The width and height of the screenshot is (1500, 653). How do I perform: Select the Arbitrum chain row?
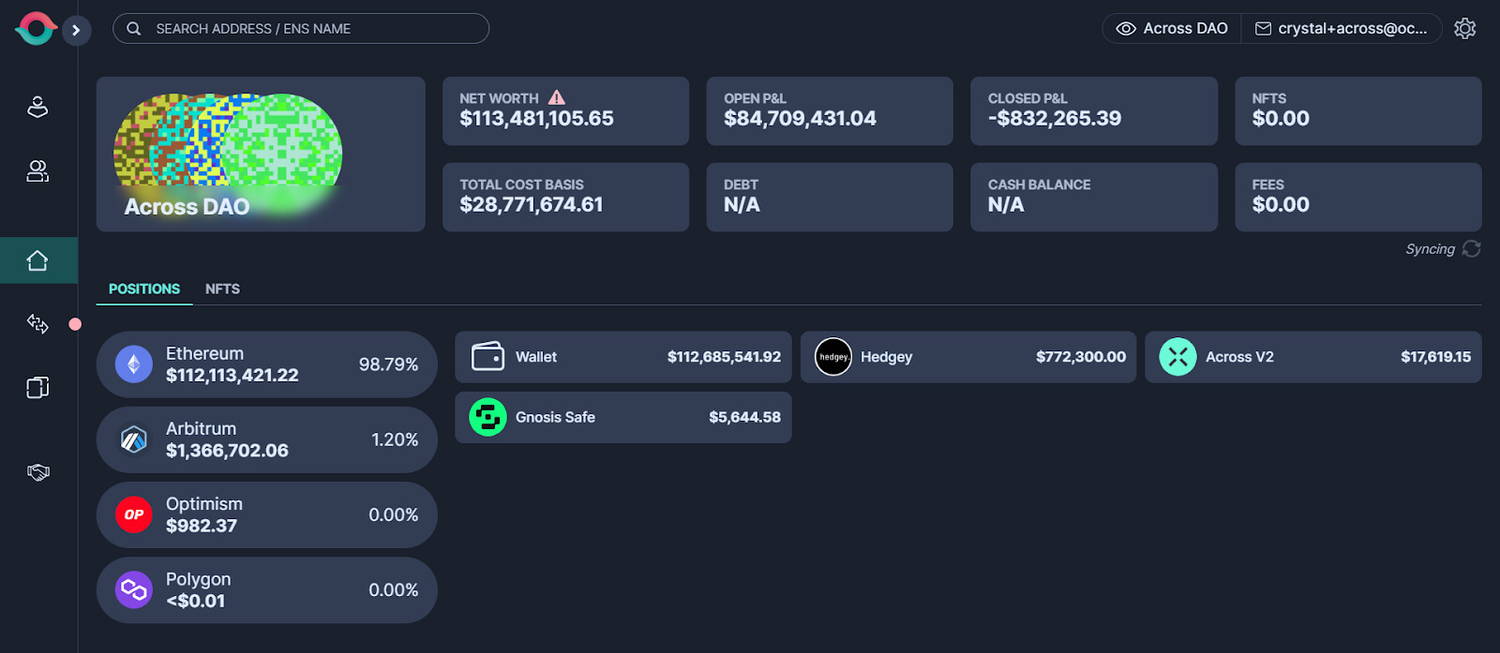(267, 439)
